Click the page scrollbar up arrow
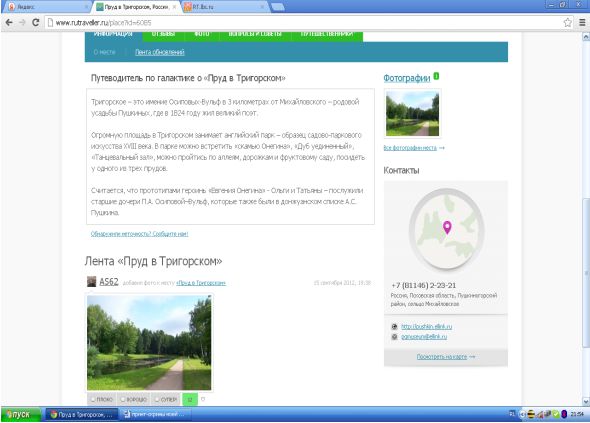The width and height of the screenshot is (590, 423). tap(586, 37)
